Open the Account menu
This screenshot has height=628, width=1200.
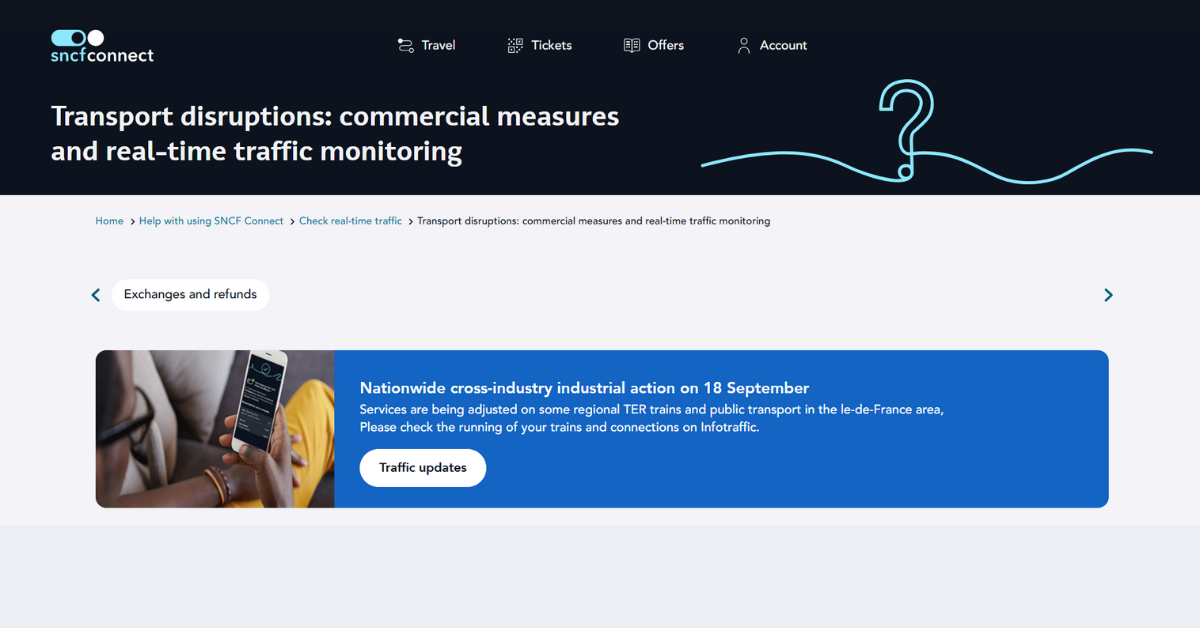click(x=772, y=45)
